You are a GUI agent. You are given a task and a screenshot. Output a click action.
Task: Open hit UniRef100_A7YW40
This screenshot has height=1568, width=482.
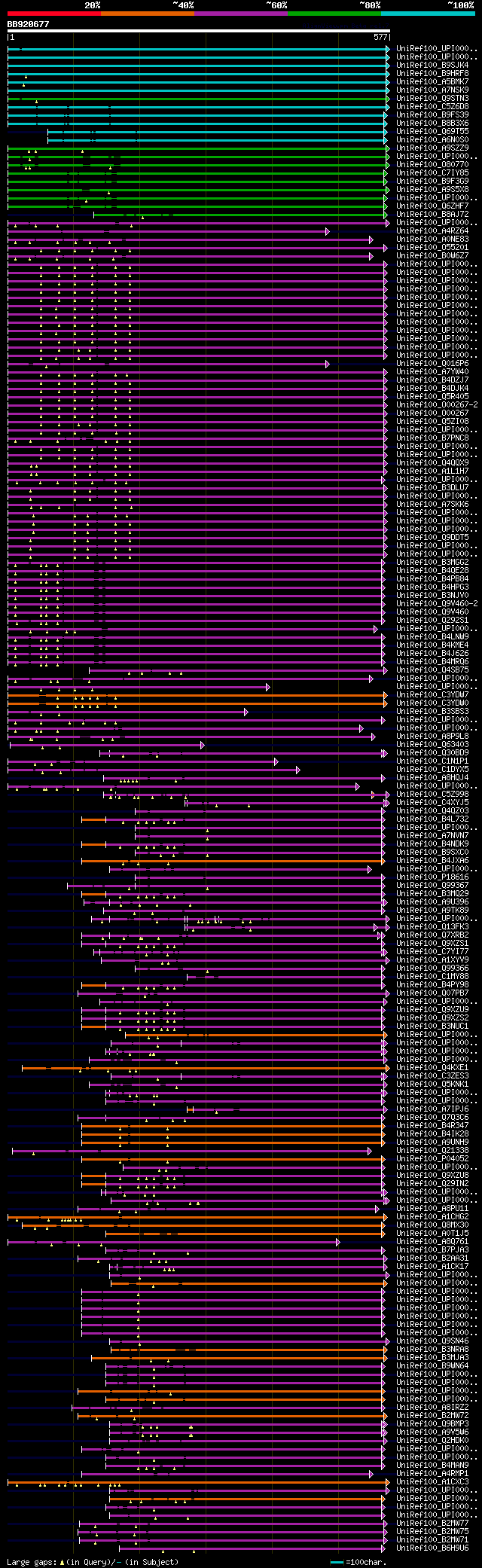point(432,371)
